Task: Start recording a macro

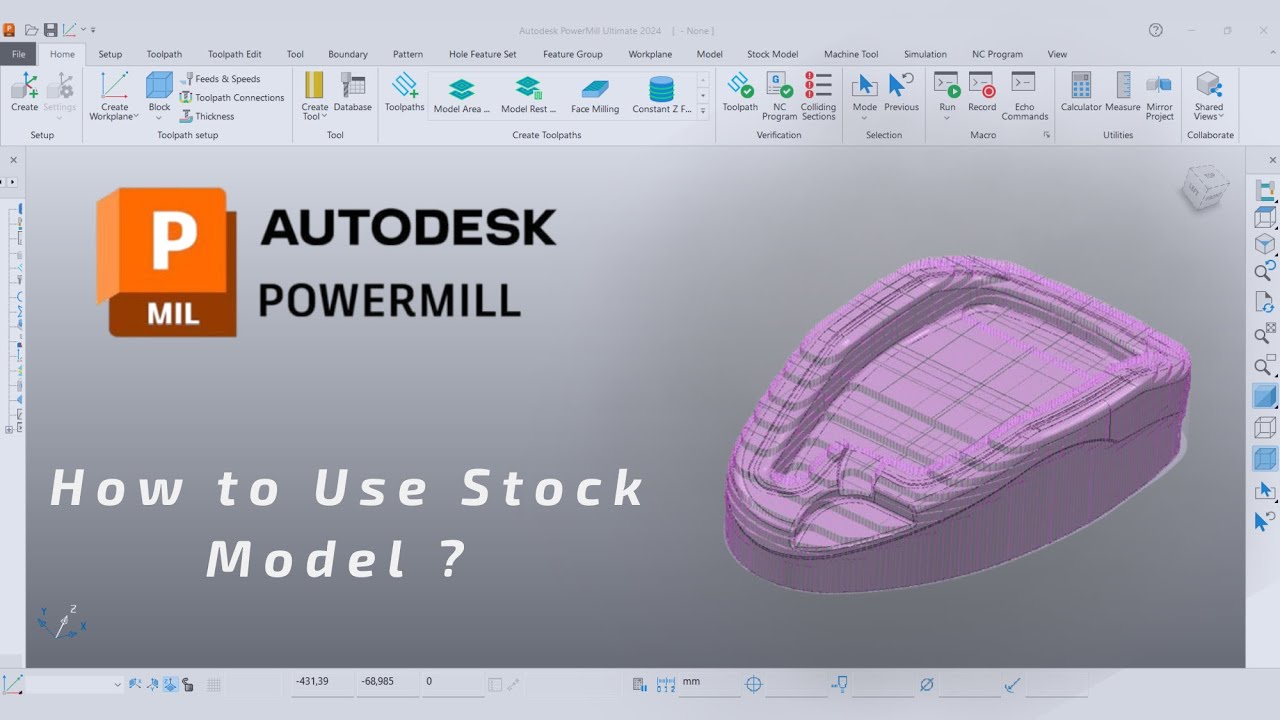Action: click(982, 91)
